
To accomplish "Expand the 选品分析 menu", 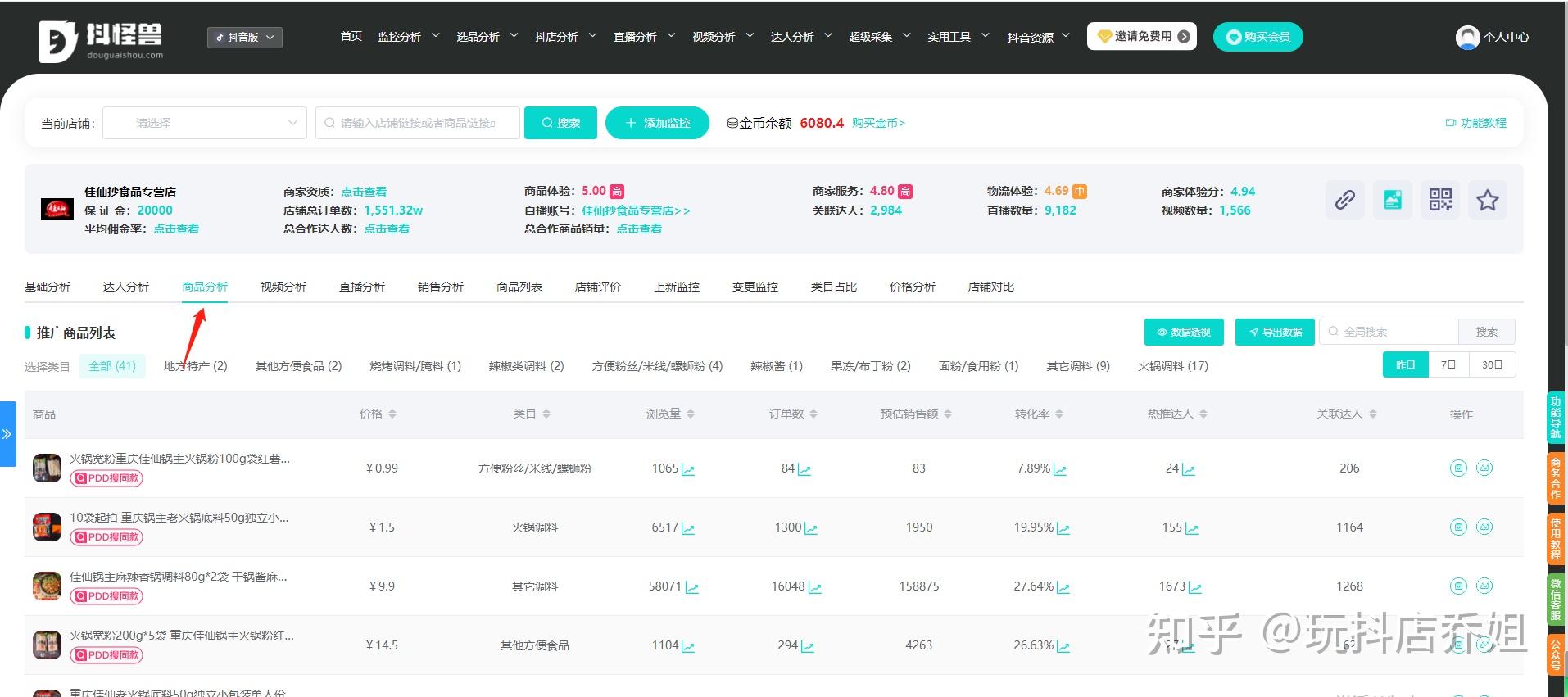I will coord(487,37).
